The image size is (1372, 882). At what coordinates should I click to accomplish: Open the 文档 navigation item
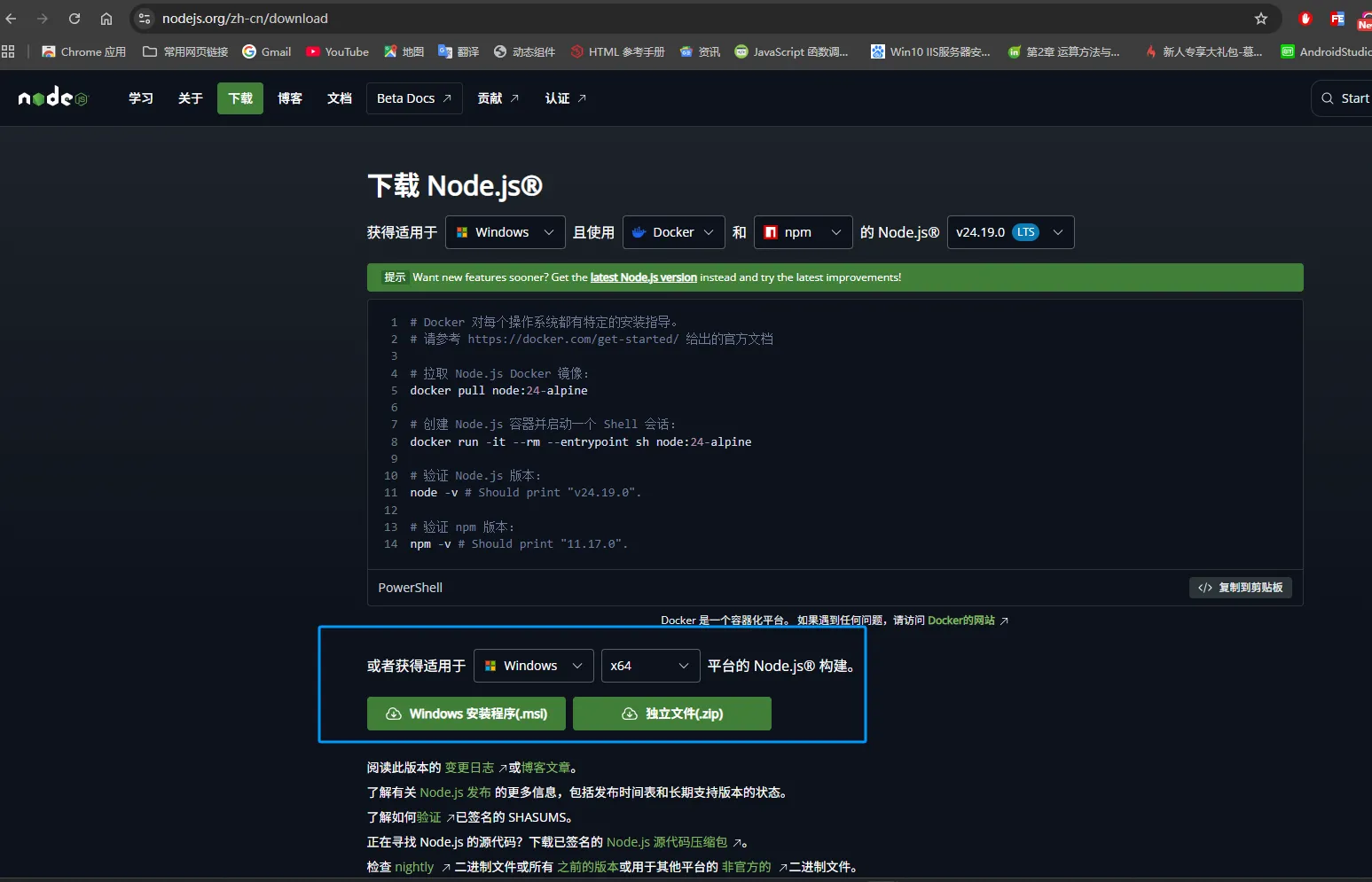point(340,98)
